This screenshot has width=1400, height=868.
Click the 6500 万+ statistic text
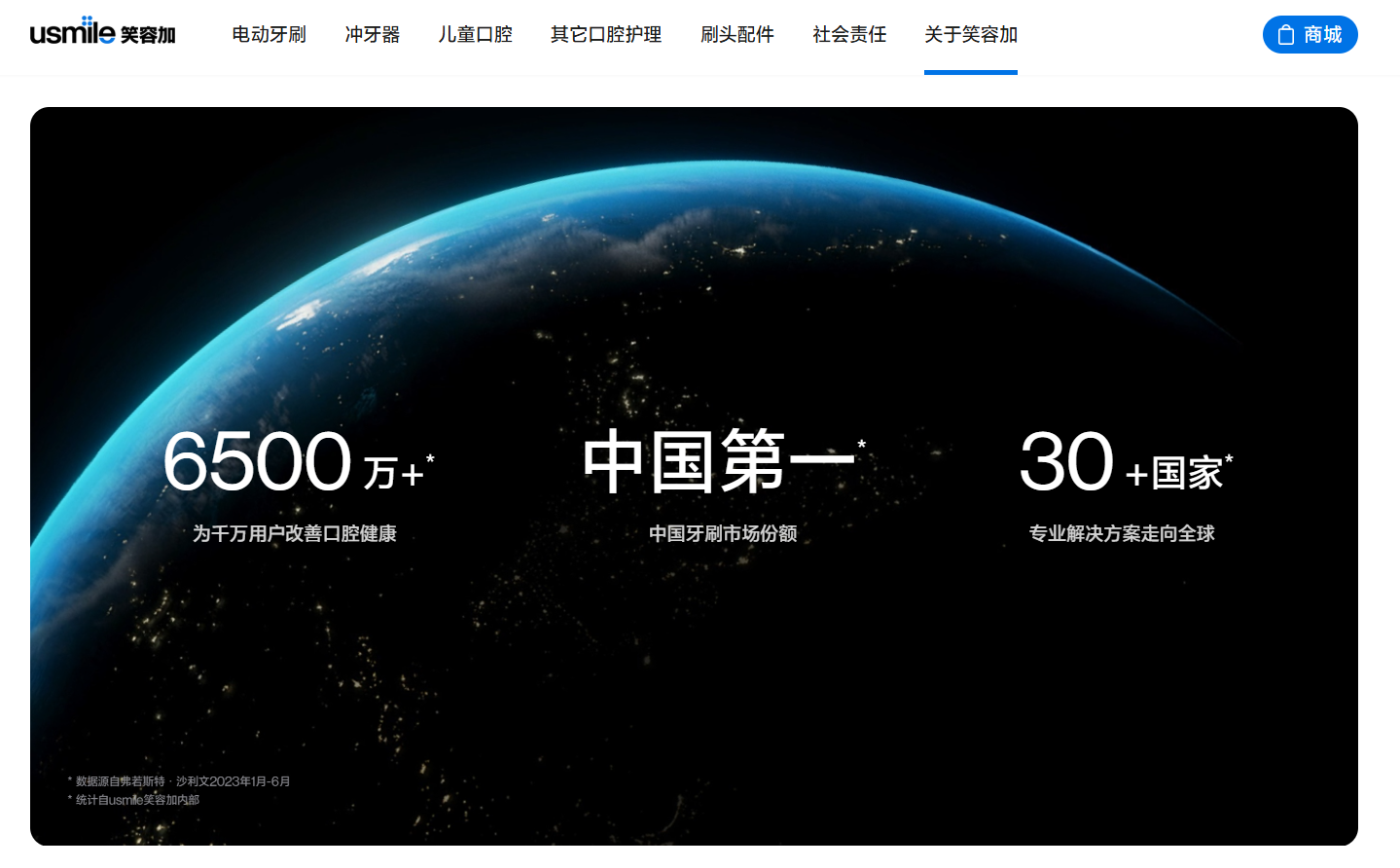(x=299, y=461)
